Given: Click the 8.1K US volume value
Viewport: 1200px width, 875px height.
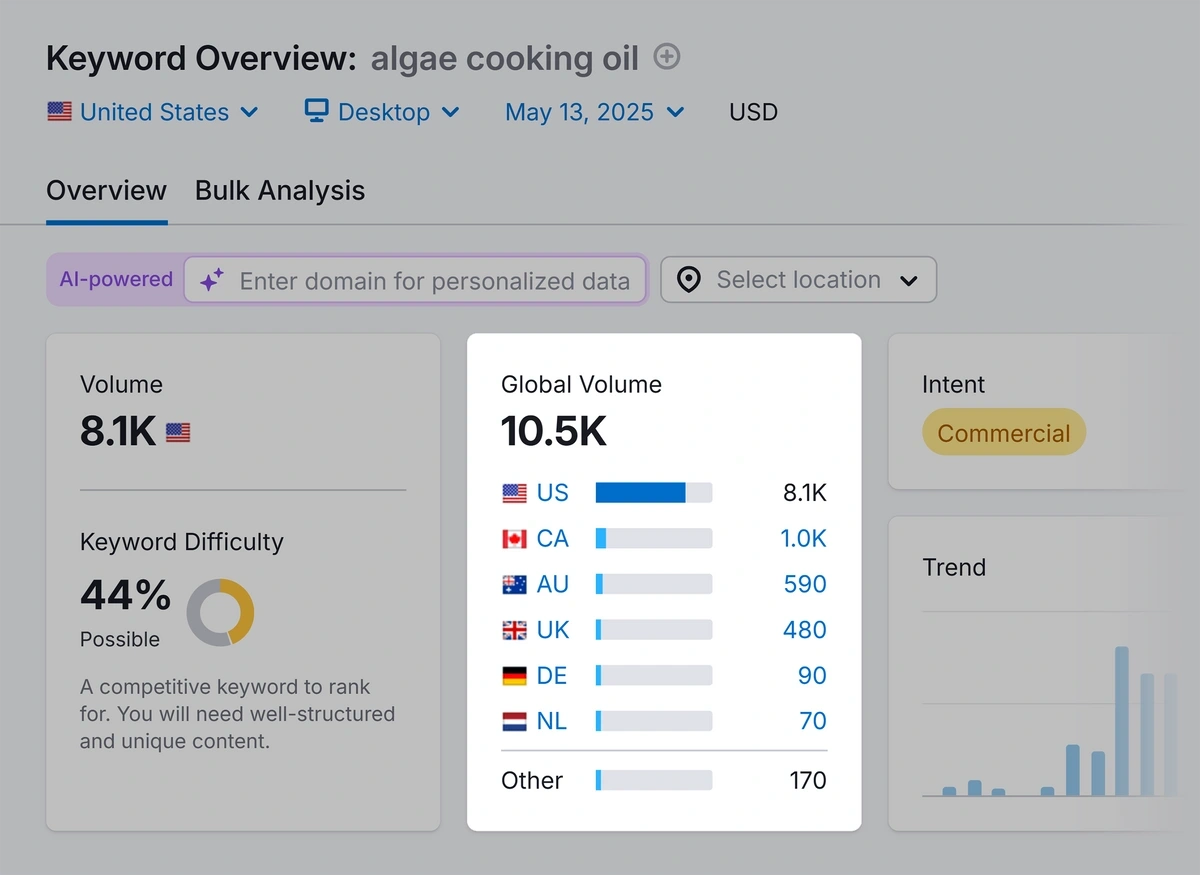Looking at the screenshot, I should click(x=806, y=493).
